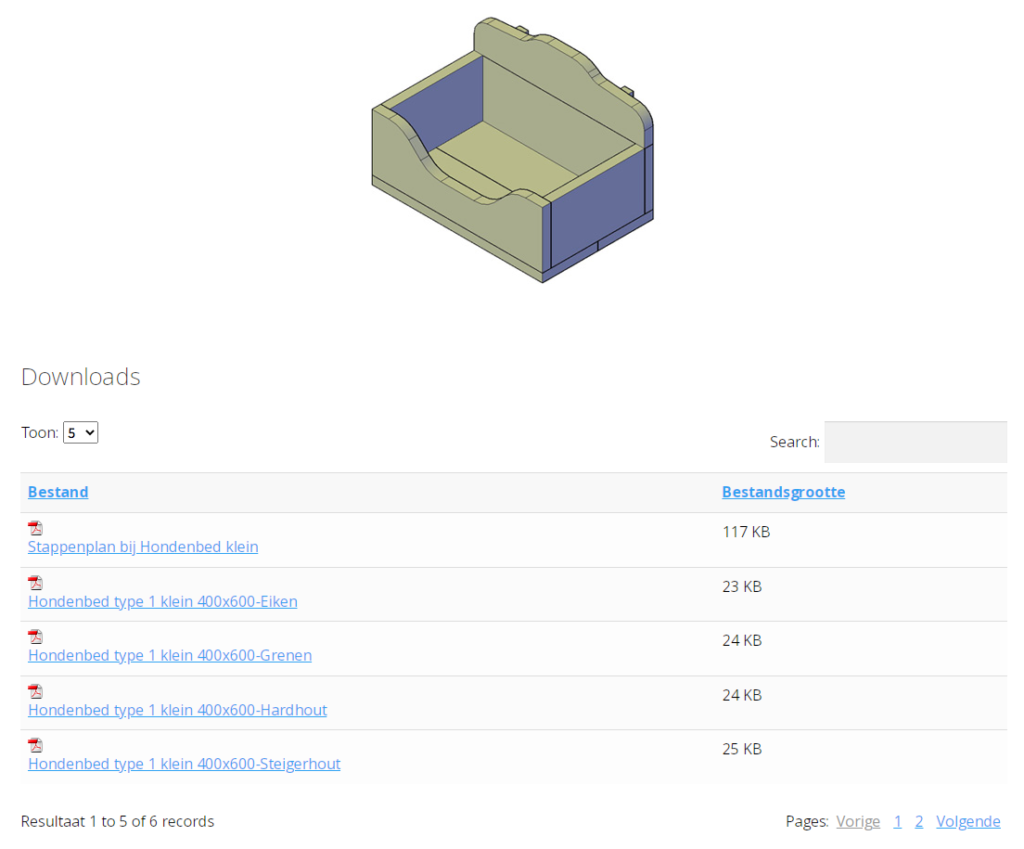The height and width of the screenshot is (849, 1024).
Task: Click the 3D dog bed drawing image
Action: coord(512,150)
